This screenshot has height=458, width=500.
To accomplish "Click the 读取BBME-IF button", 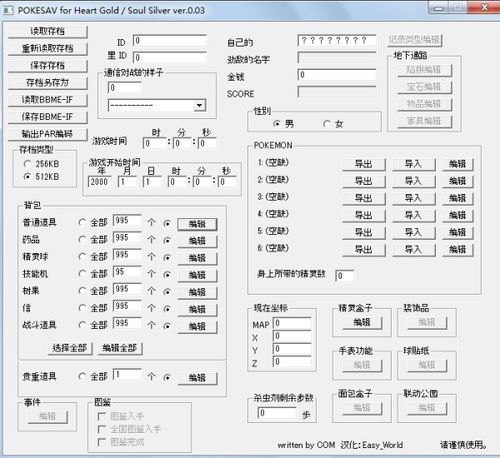I will (x=47, y=100).
